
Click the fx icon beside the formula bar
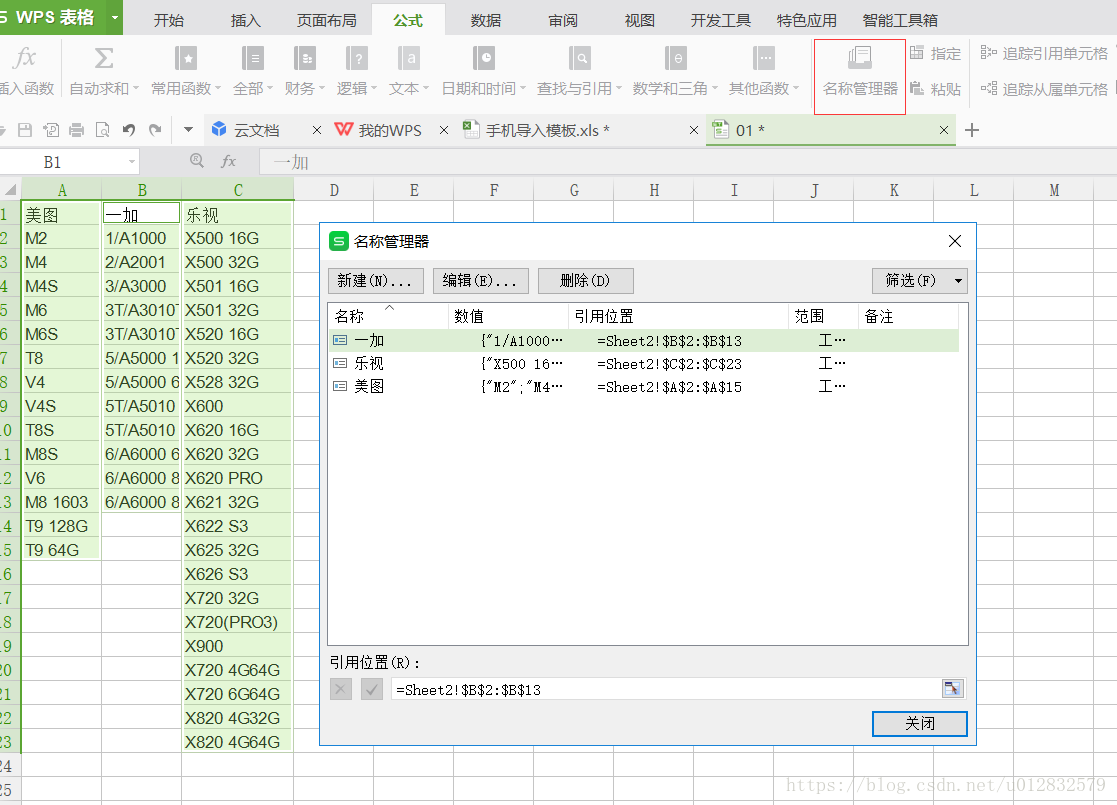coord(228,161)
